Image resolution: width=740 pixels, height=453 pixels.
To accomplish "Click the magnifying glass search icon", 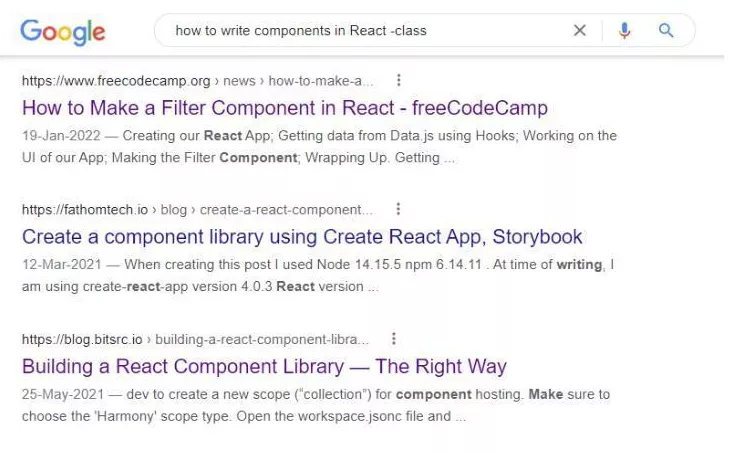I will [x=666, y=31].
